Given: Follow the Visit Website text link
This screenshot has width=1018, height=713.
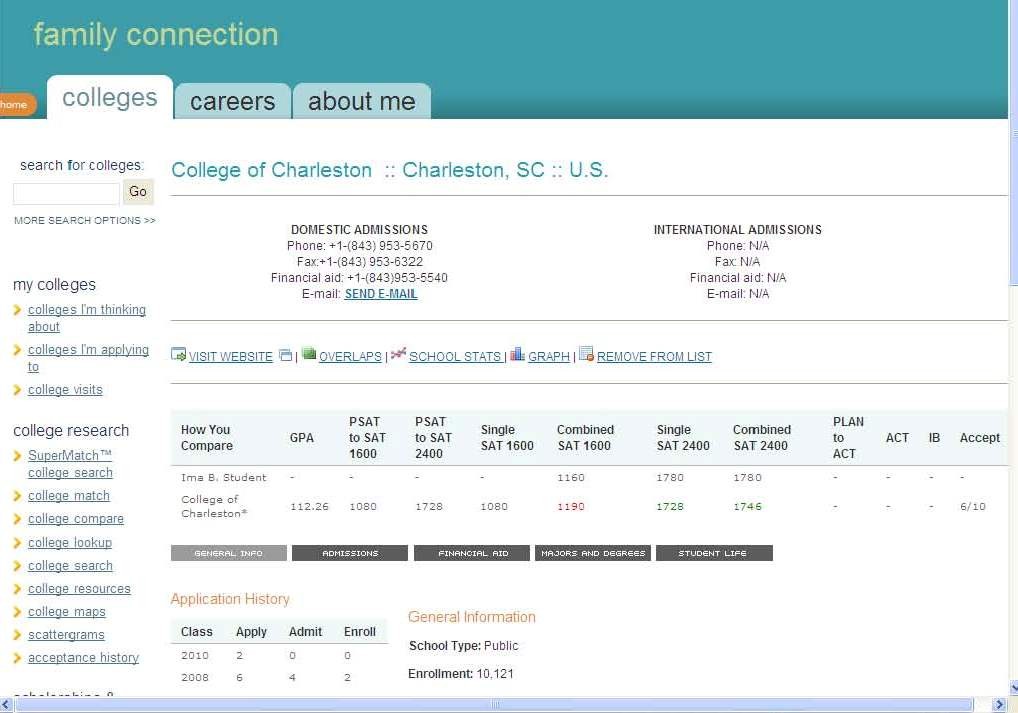Looking at the screenshot, I should tap(230, 356).
